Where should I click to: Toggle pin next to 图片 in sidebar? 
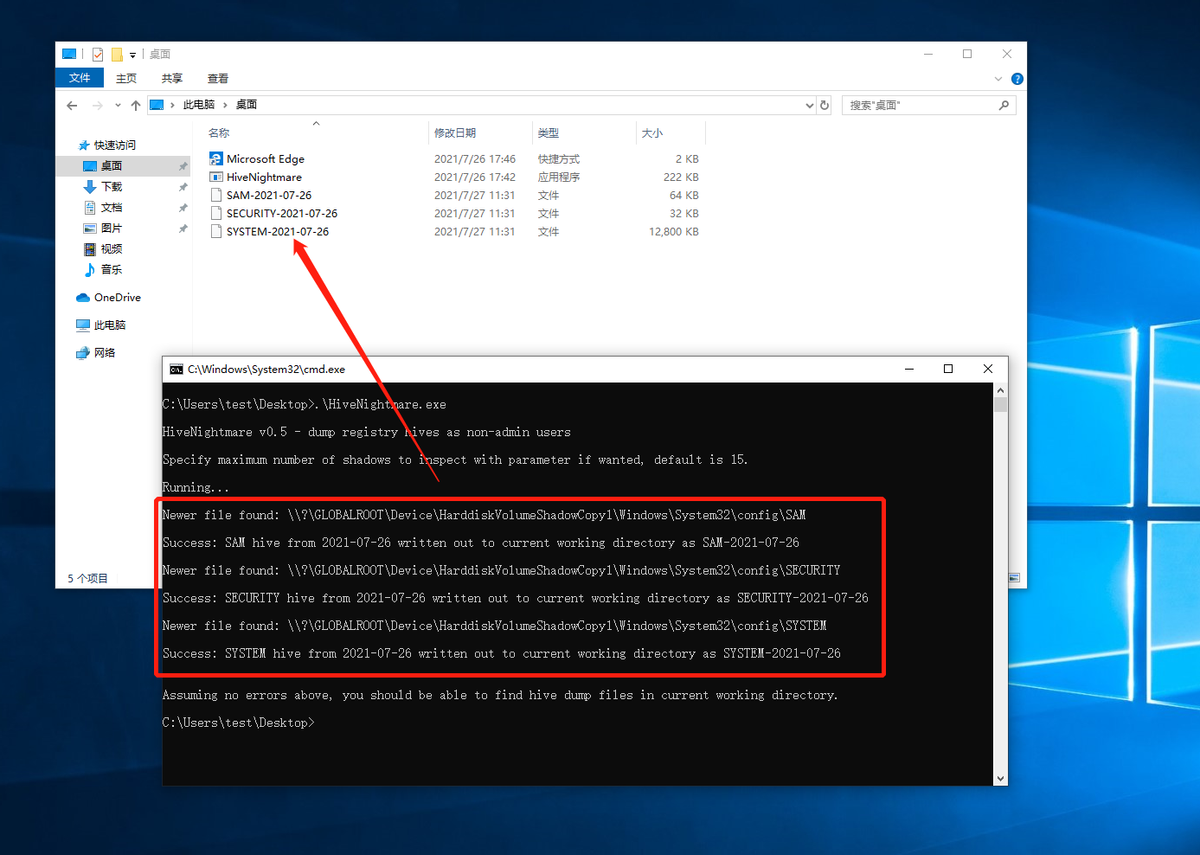(x=183, y=229)
